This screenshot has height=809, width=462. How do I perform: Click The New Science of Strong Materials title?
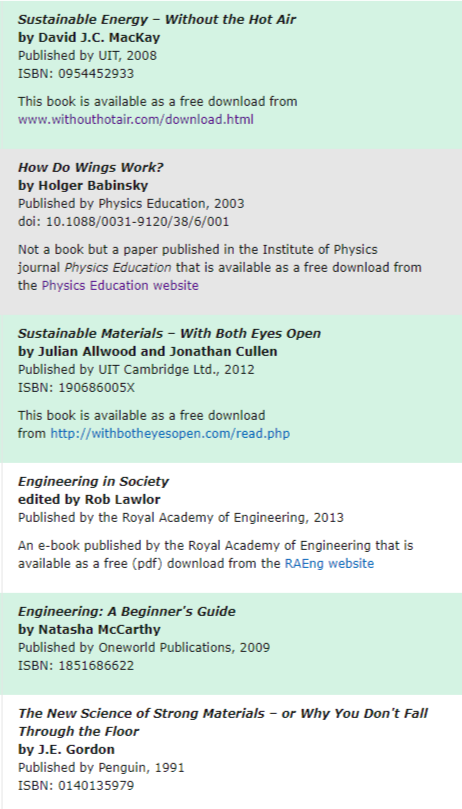click(x=223, y=722)
